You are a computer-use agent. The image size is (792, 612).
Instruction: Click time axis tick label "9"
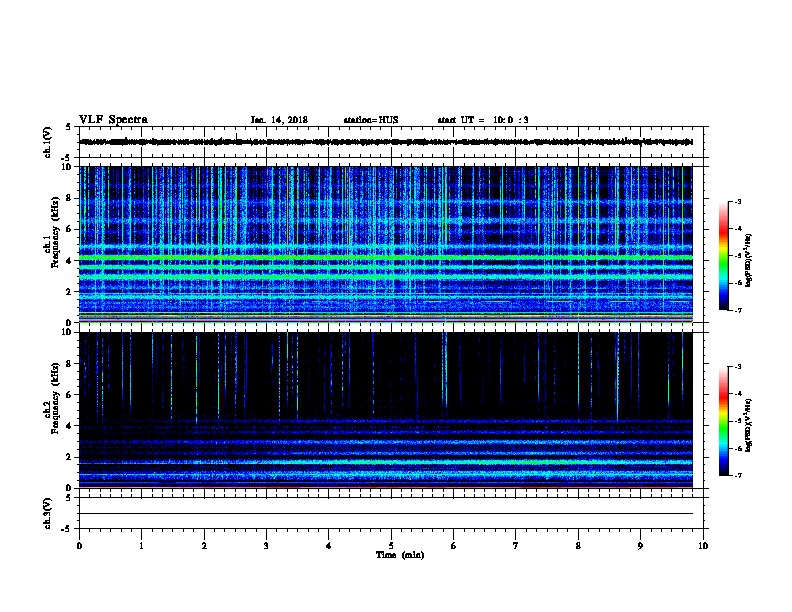640,546
